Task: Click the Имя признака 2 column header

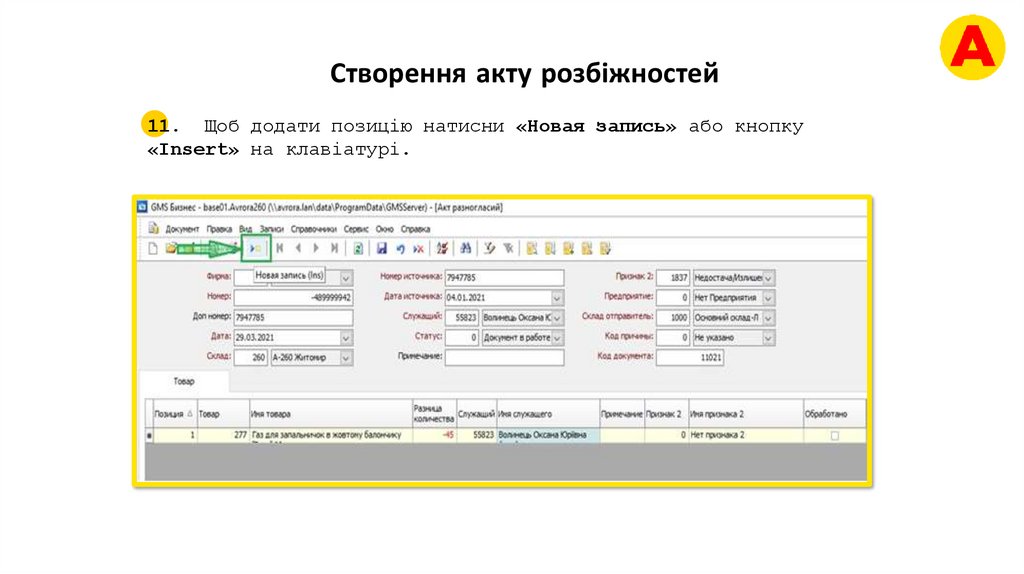Action: coord(746,414)
